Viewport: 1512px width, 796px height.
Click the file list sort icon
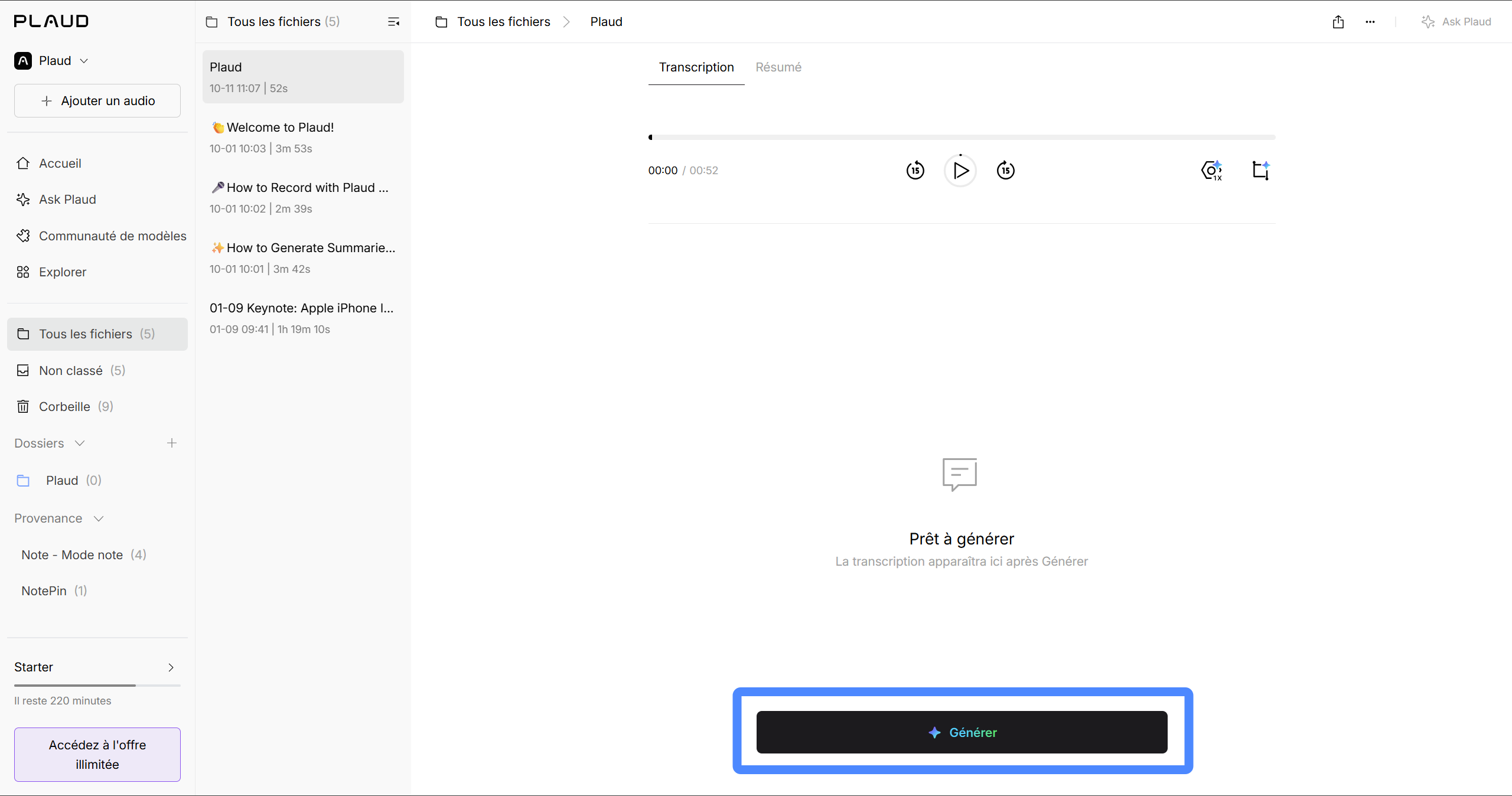393,22
